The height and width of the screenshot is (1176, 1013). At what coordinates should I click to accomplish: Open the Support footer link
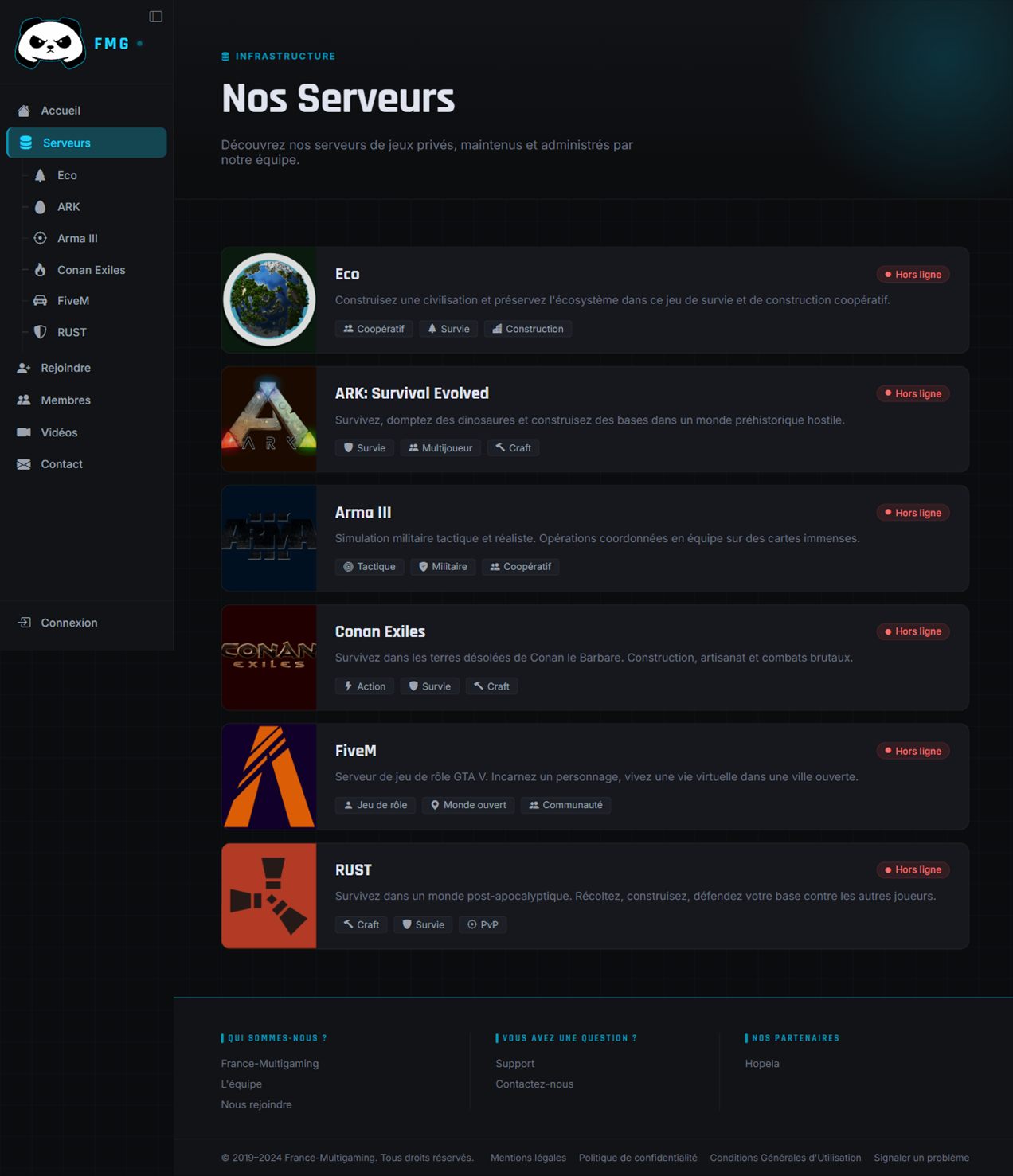tap(515, 1064)
